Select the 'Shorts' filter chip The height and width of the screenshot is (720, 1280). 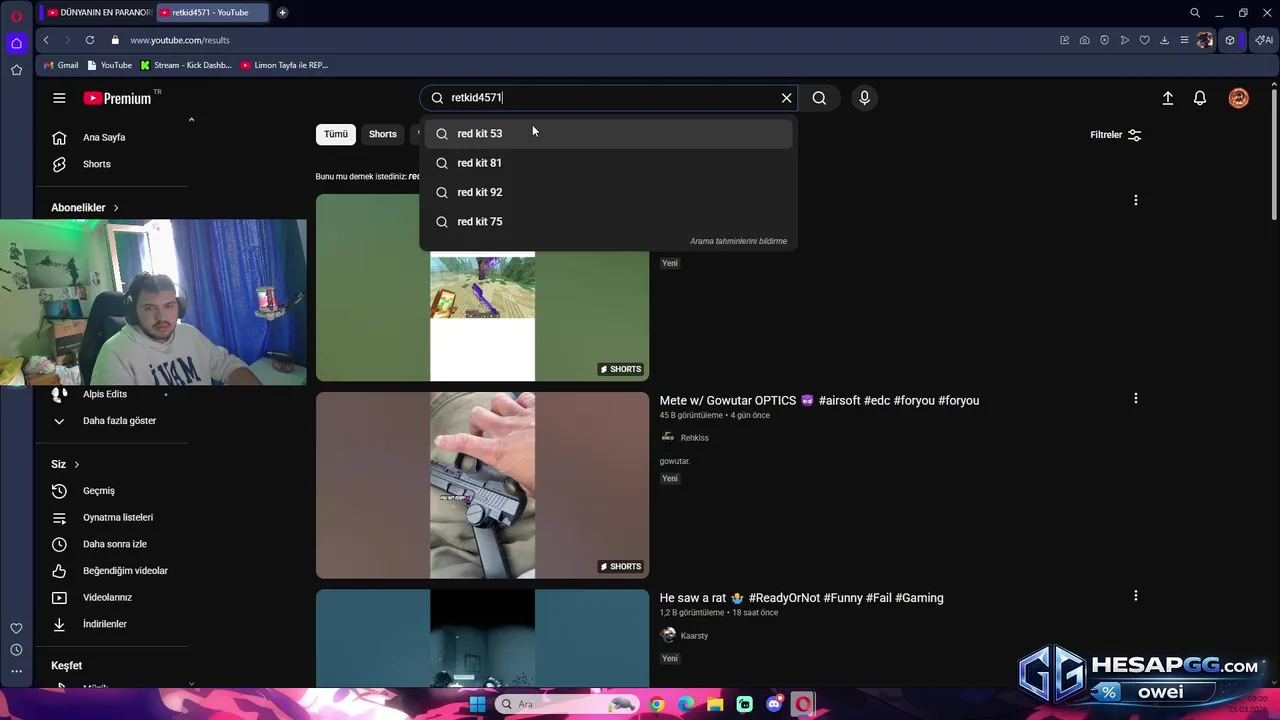pyautogui.click(x=383, y=134)
